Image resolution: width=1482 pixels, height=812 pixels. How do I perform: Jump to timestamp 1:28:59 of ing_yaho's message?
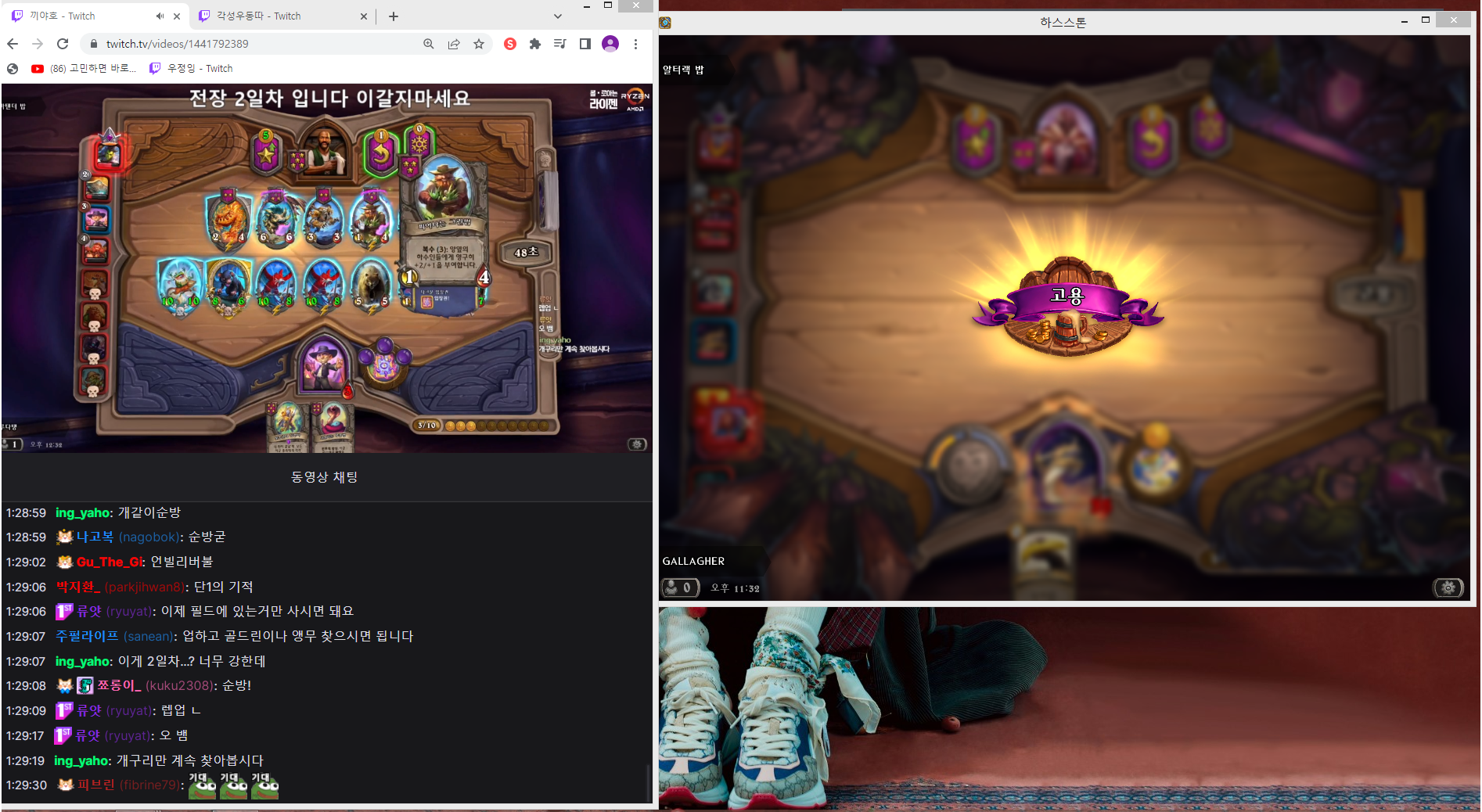pyautogui.click(x=26, y=513)
